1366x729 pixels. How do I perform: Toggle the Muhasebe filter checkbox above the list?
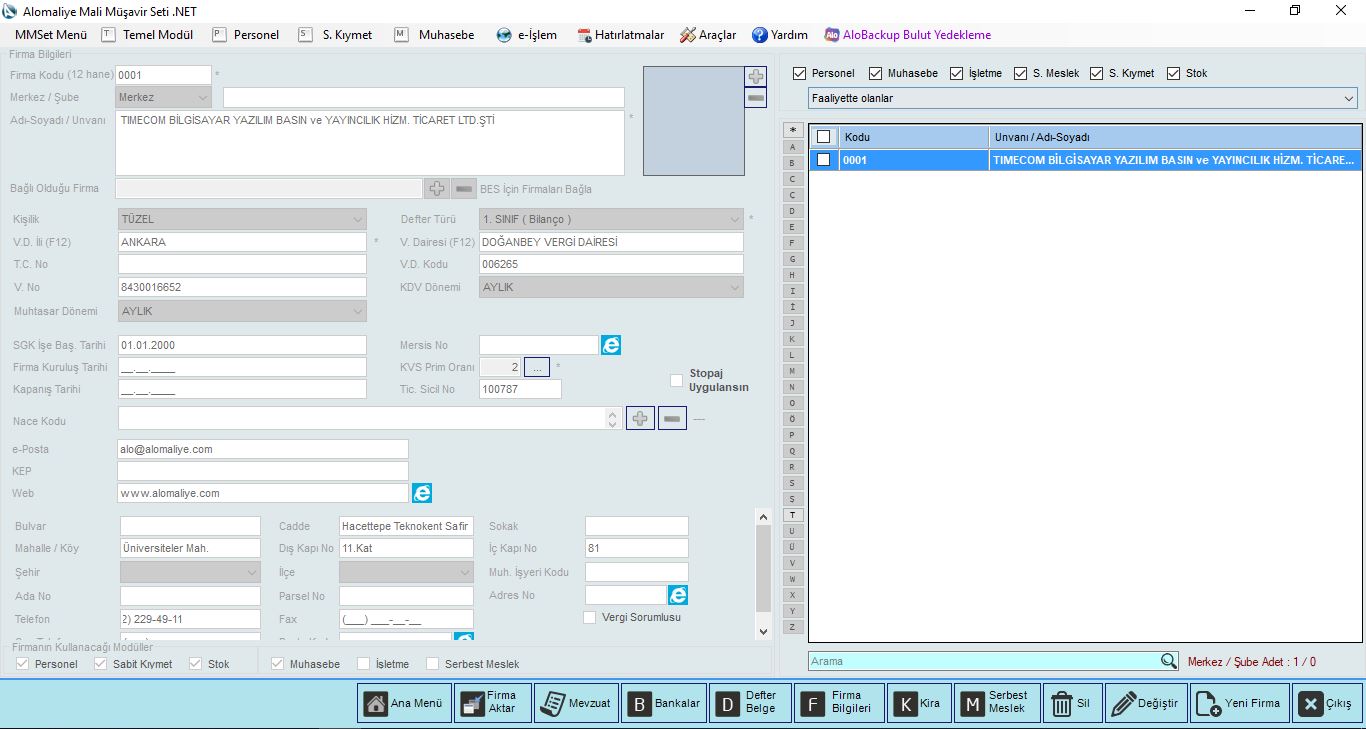pos(875,73)
